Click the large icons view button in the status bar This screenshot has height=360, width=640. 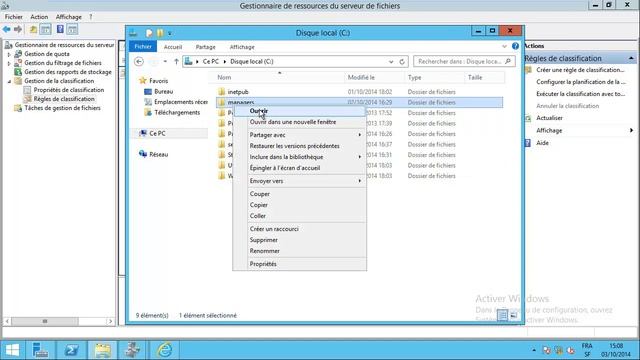coord(514,316)
